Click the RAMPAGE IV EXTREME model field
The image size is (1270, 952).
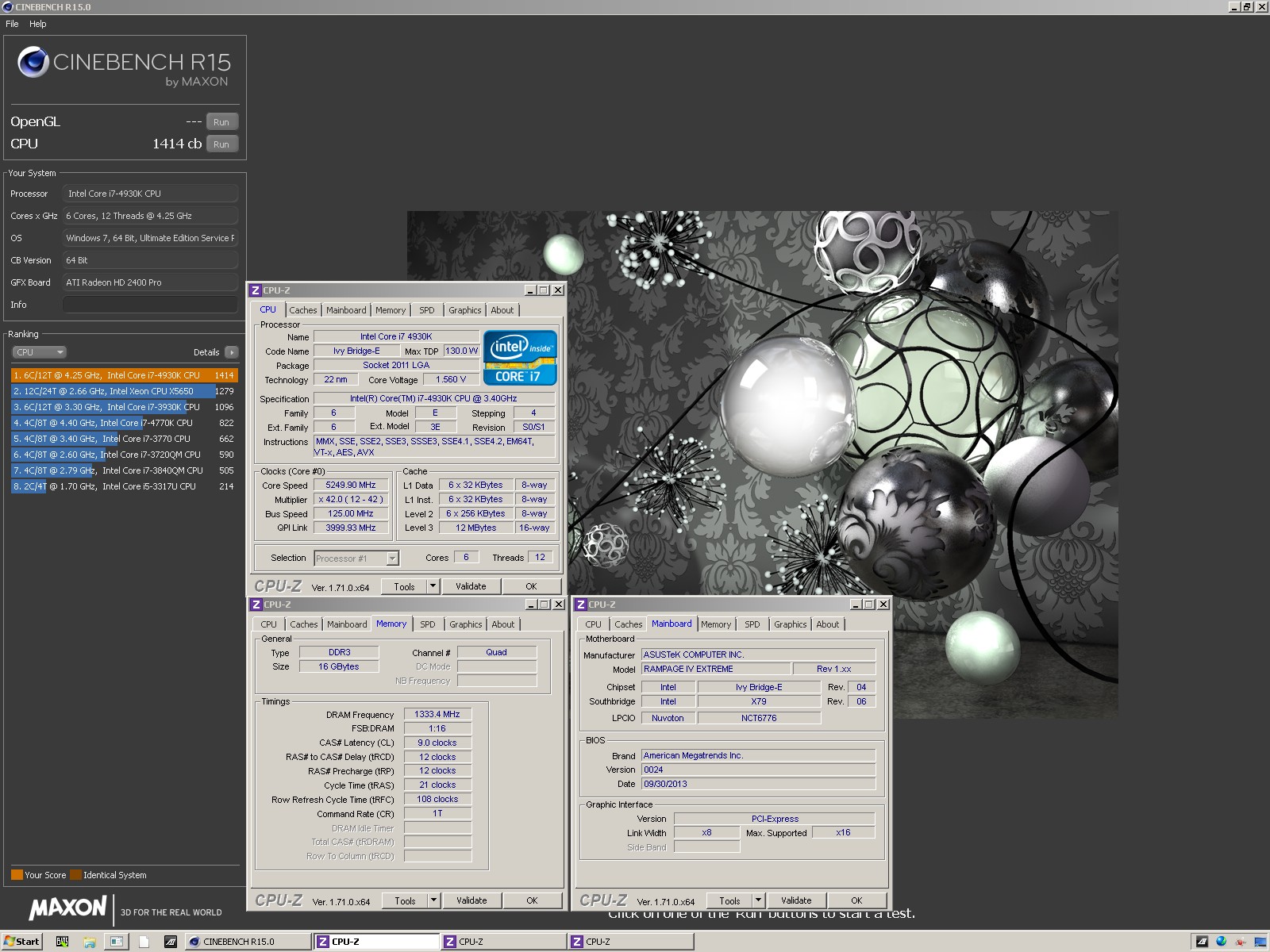(715, 669)
